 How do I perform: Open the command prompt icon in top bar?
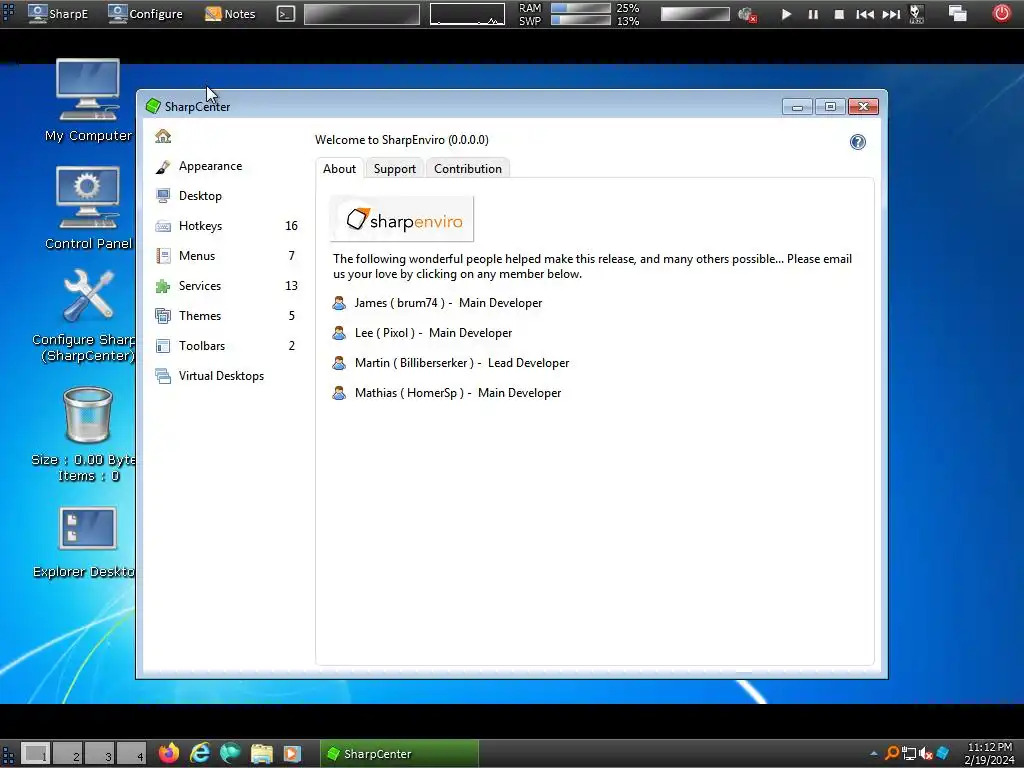click(x=285, y=14)
